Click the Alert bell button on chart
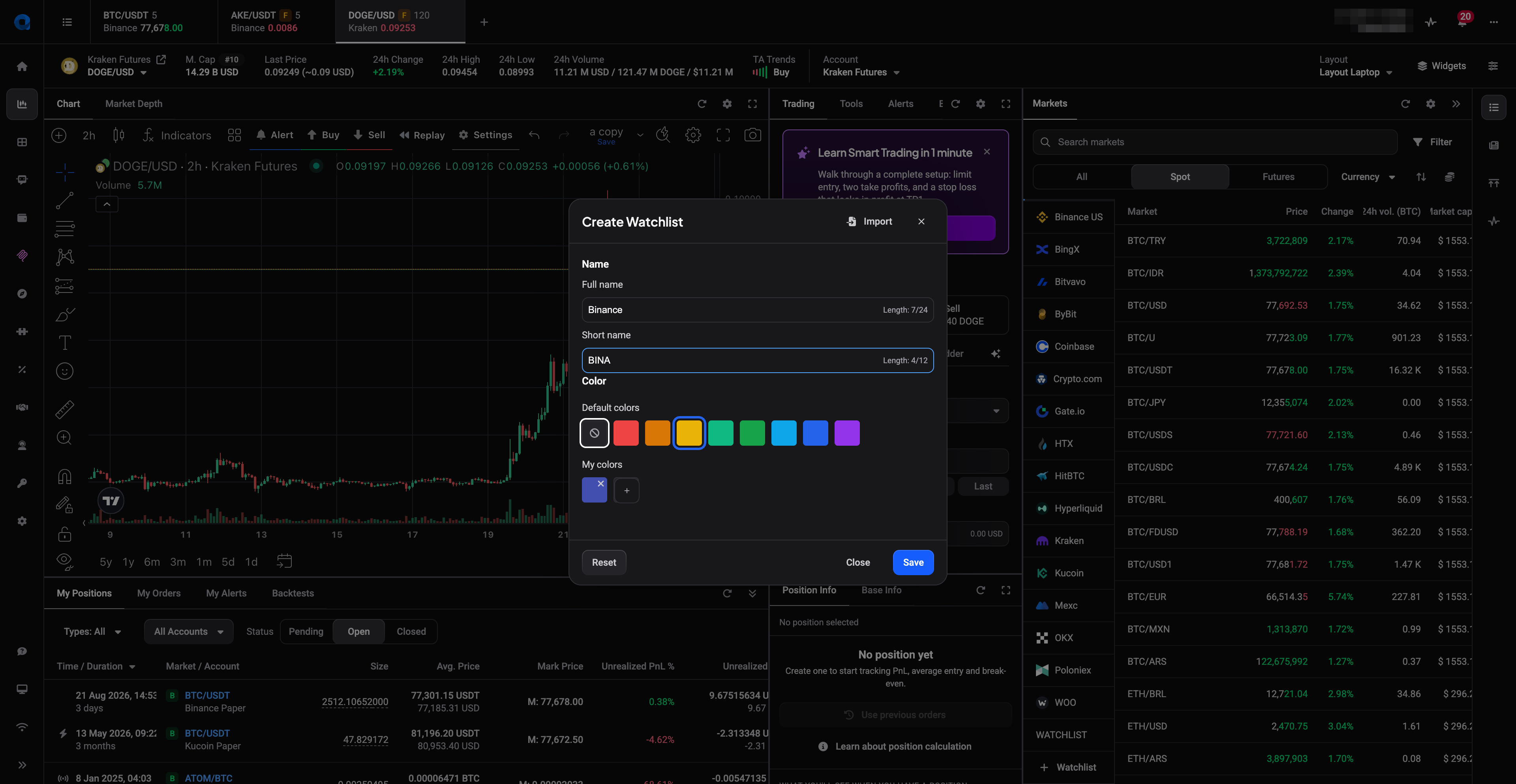 274,135
